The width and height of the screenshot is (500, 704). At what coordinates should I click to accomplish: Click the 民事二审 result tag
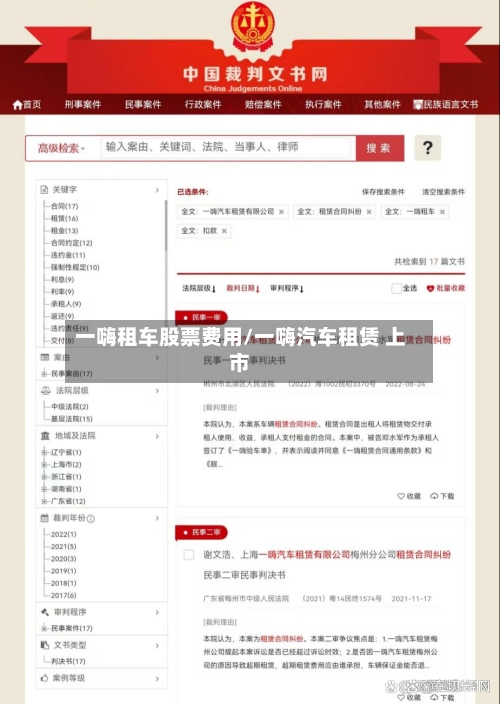point(202,532)
